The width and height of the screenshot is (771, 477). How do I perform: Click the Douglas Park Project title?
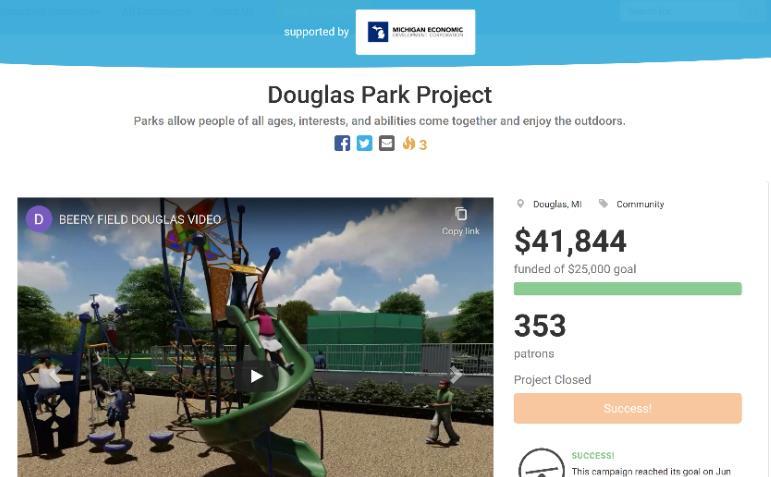[380, 95]
